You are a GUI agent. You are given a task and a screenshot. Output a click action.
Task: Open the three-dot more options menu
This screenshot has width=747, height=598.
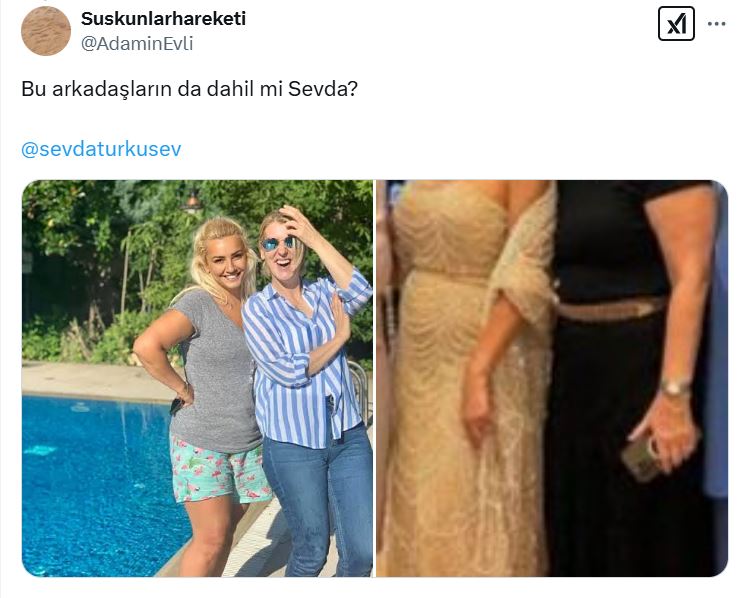pos(716,24)
